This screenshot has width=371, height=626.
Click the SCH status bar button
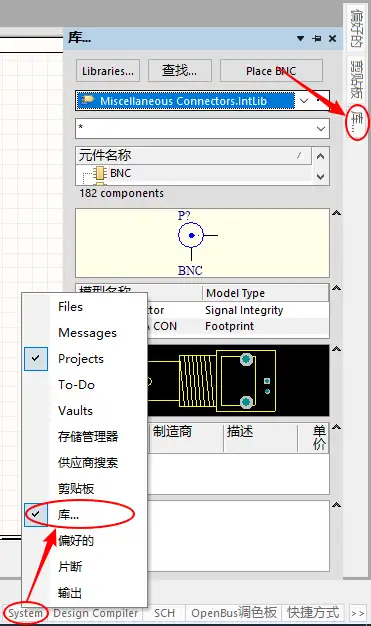pos(165,613)
